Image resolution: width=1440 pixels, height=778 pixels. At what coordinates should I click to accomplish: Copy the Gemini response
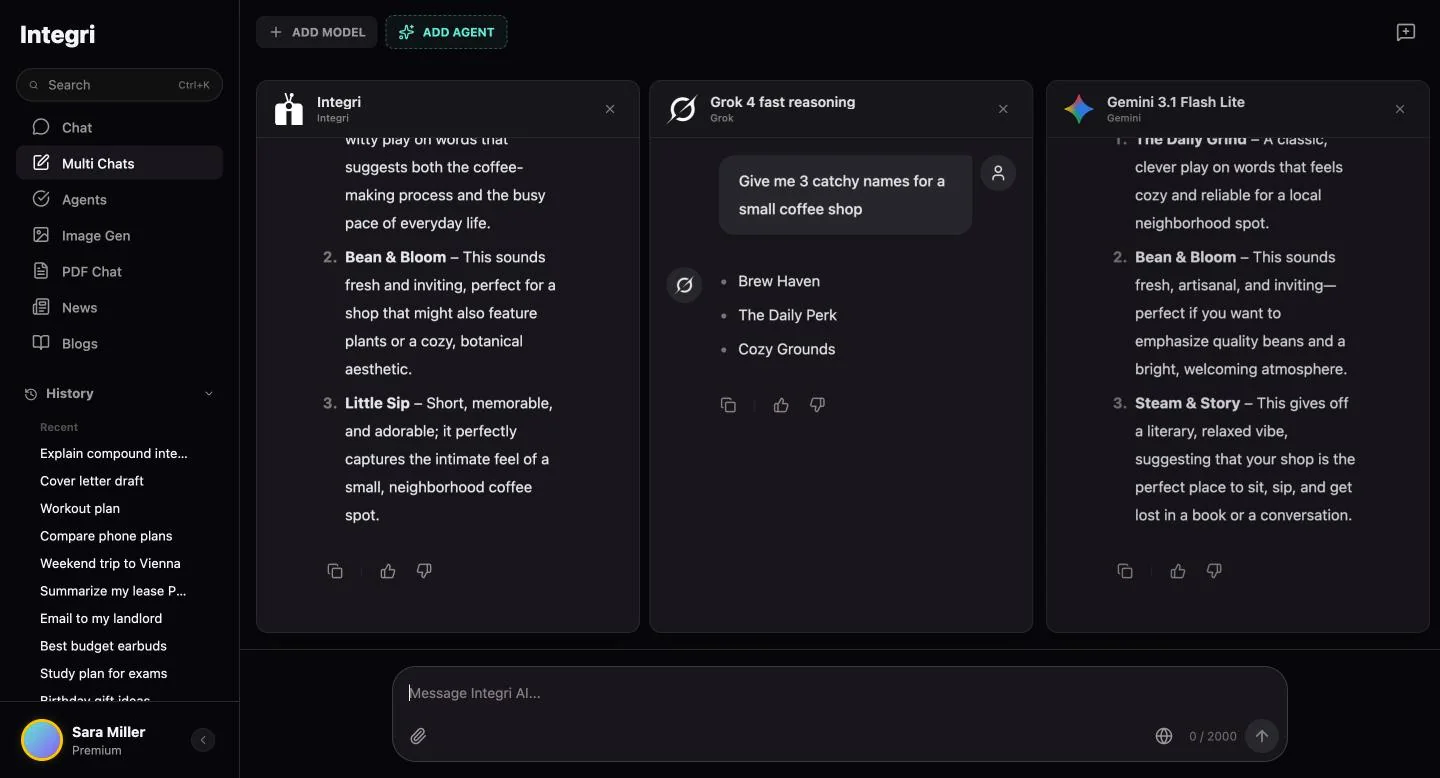pyautogui.click(x=1125, y=571)
